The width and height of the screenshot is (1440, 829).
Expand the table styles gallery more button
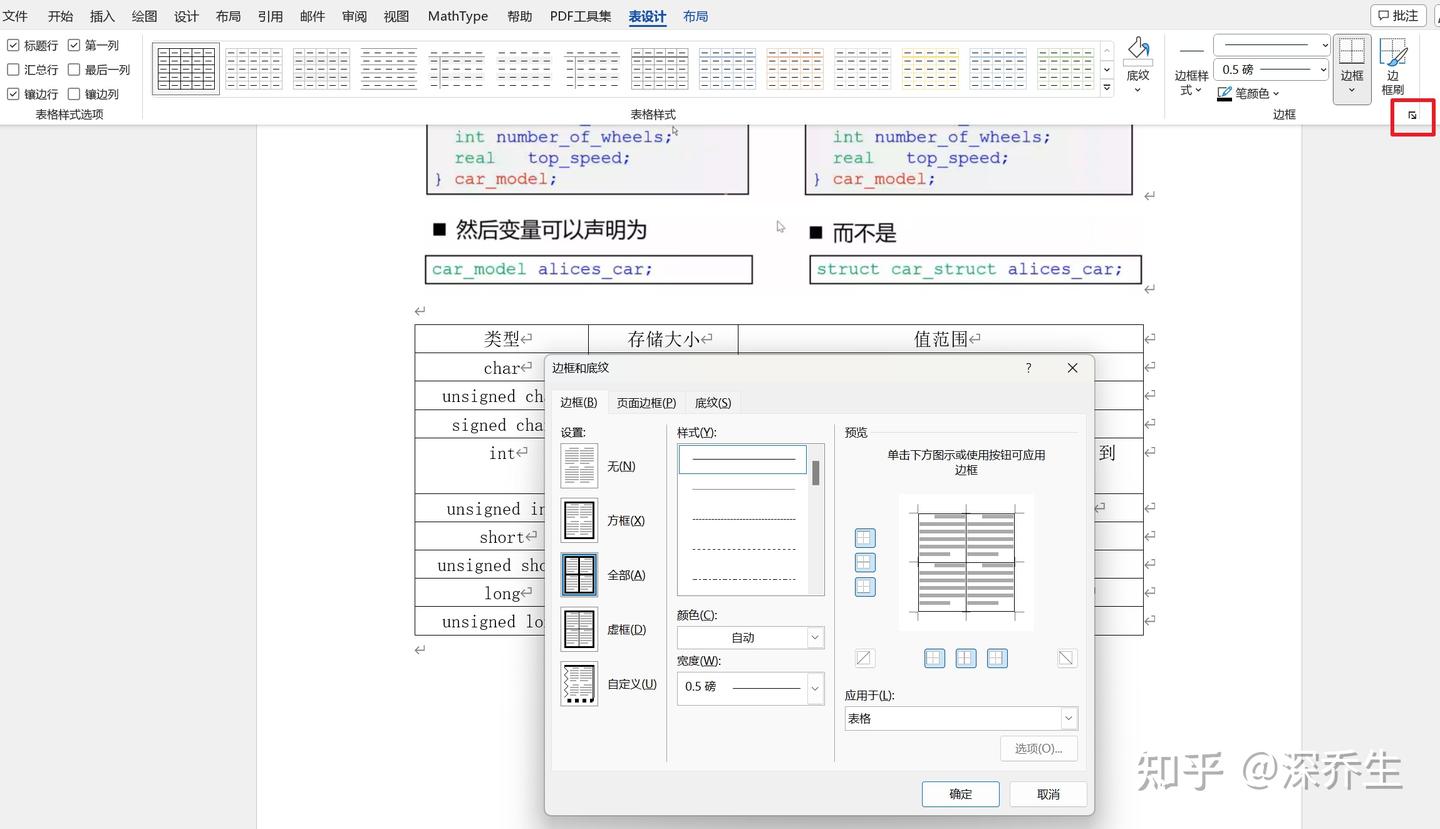(x=1107, y=88)
